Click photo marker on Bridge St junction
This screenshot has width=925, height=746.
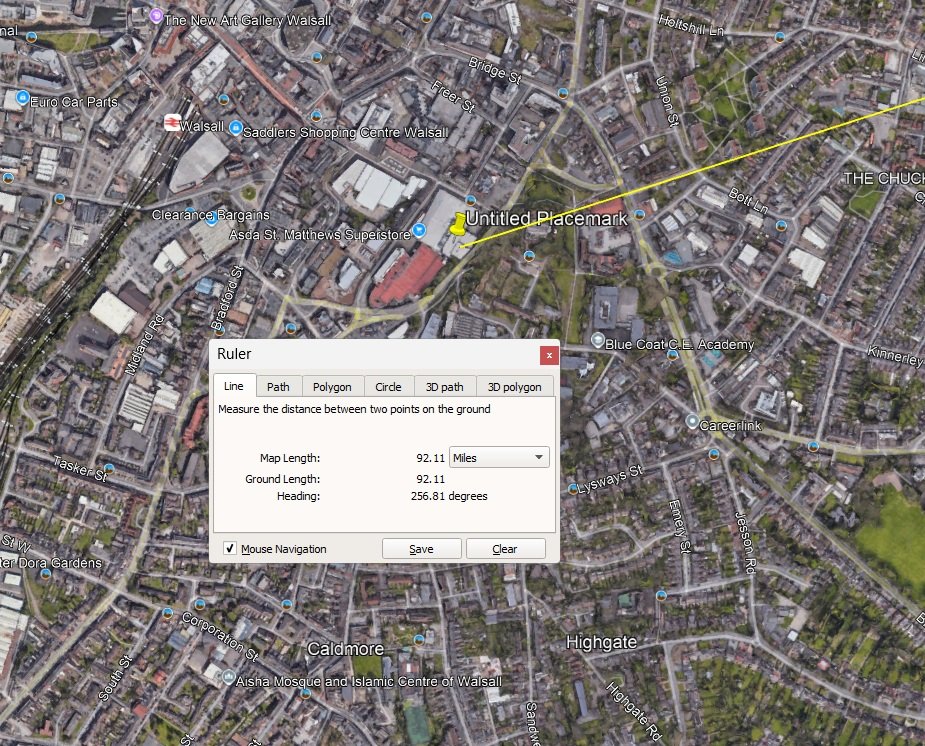point(563,93)
